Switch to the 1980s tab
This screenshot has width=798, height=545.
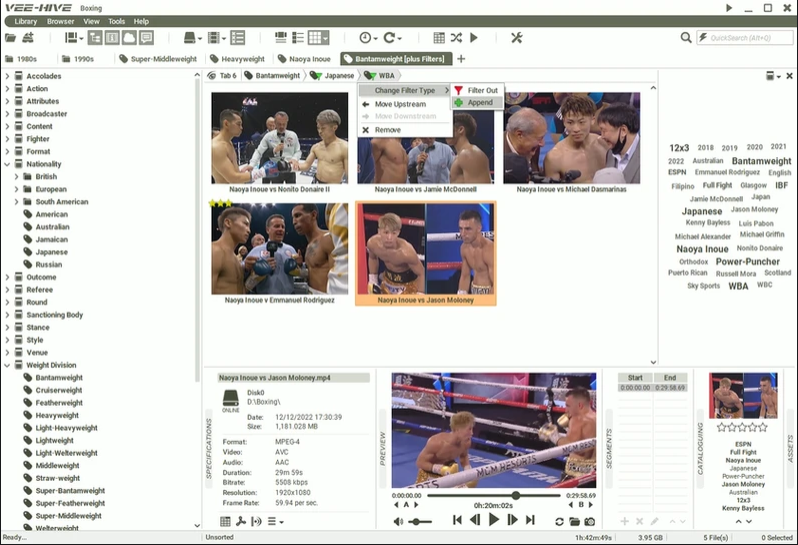click(21, 59)
